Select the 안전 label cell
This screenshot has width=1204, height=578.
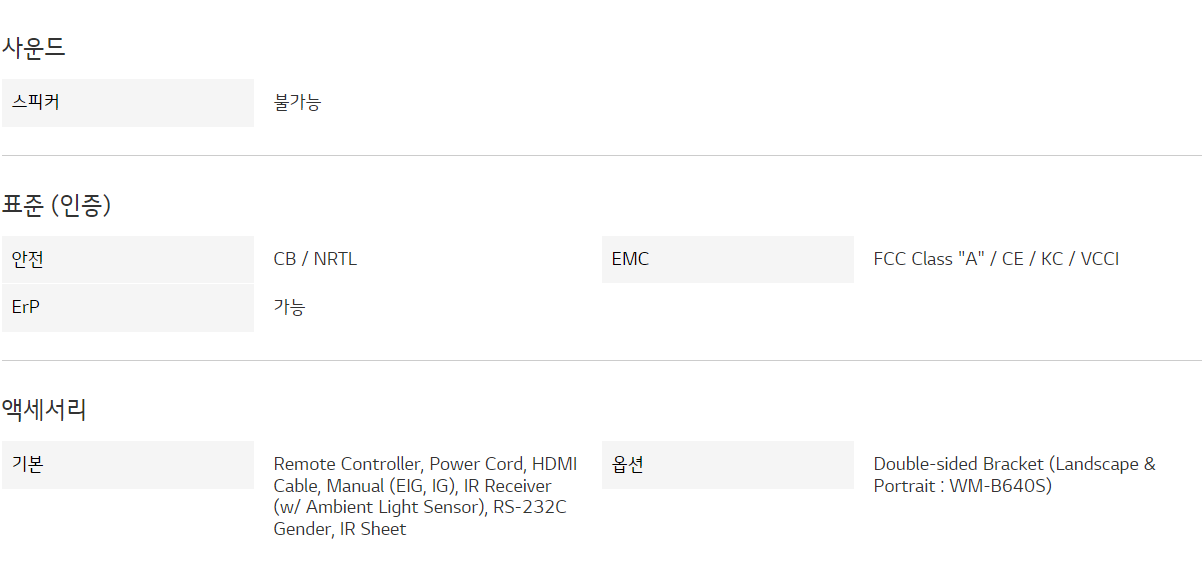128,260
